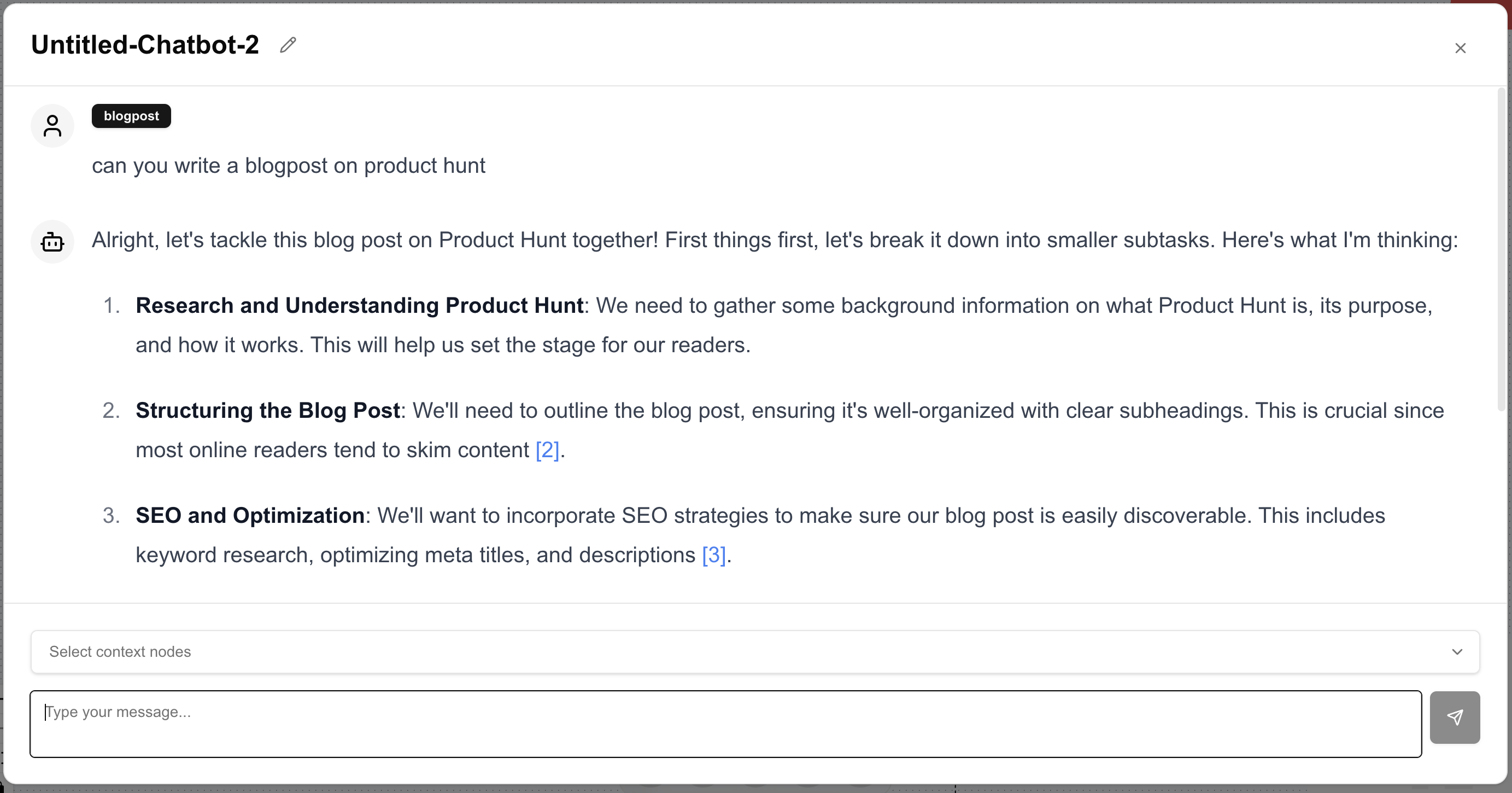Viewport: 1512px width, 793px height.
Task: Send the message with paper plane button
Action: tap(1454, 717)
